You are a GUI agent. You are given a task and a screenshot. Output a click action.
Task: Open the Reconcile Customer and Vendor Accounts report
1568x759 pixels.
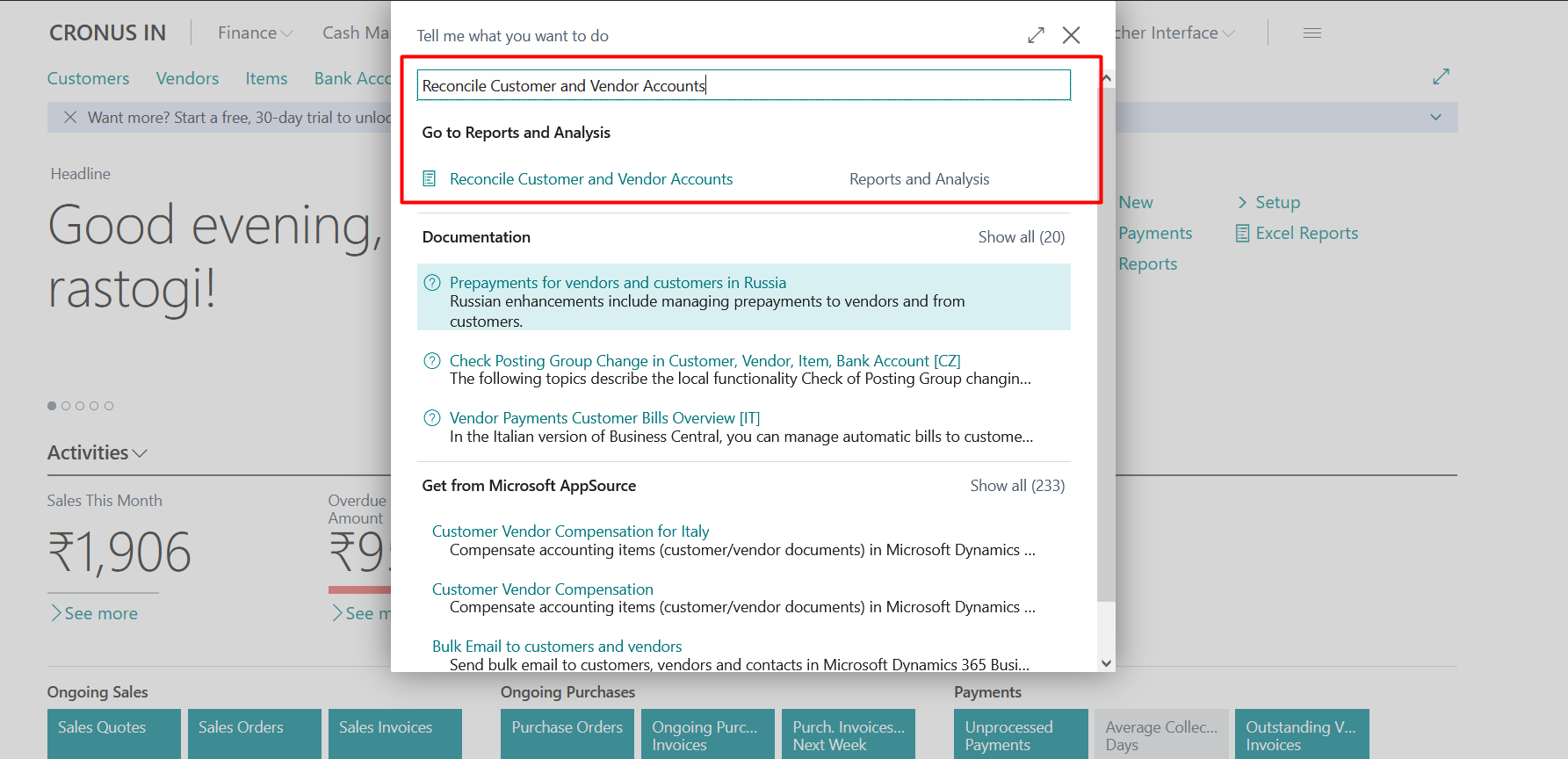tap(591, 179)
